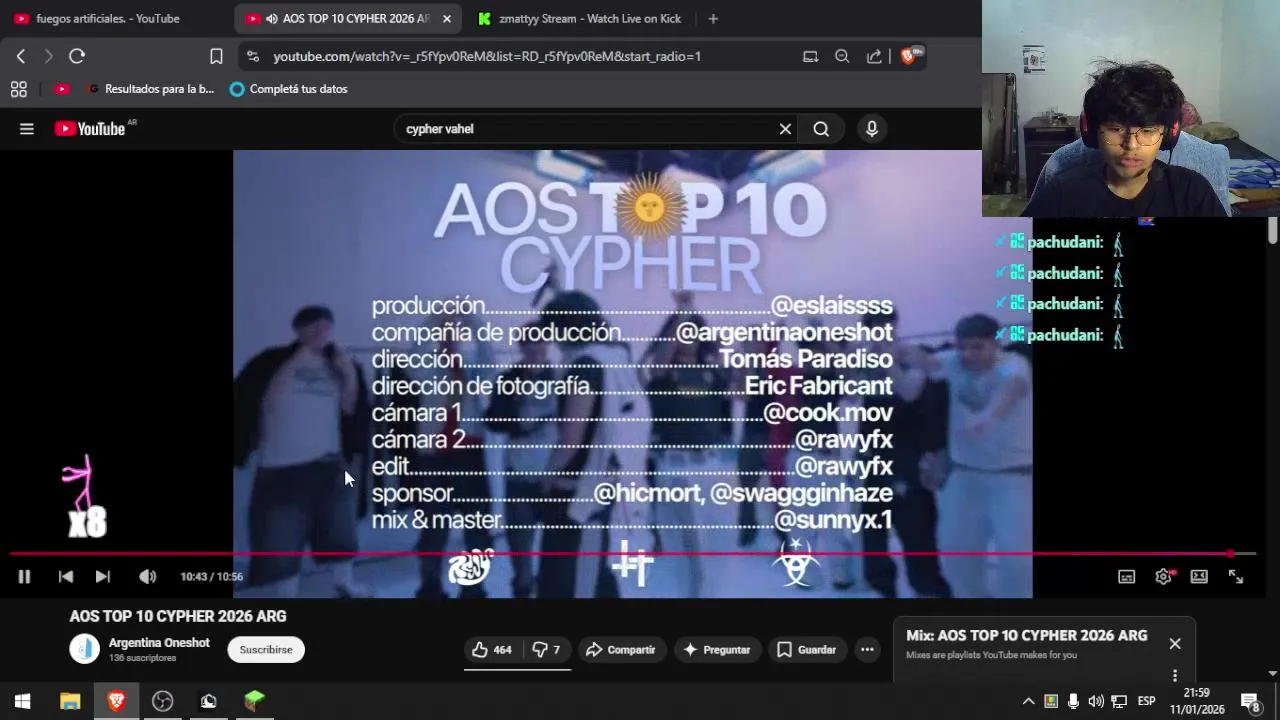Open OBS Studio from the taskbar
The image size is (1280, 720).
tap(162, 701)
